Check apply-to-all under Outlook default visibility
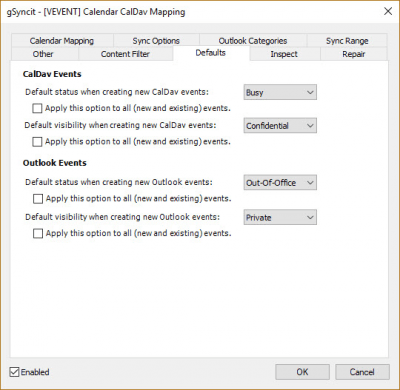This screenshot has width=400, height=390. click(38, 234)
